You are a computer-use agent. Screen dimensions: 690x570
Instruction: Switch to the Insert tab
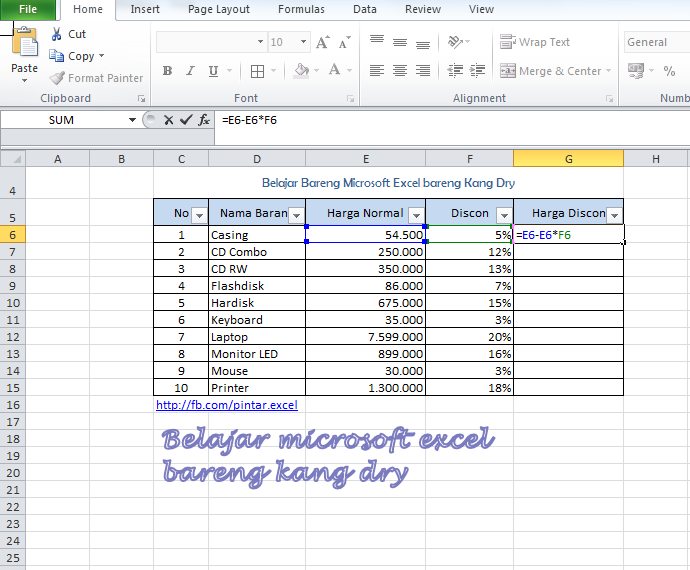point(145,9)
